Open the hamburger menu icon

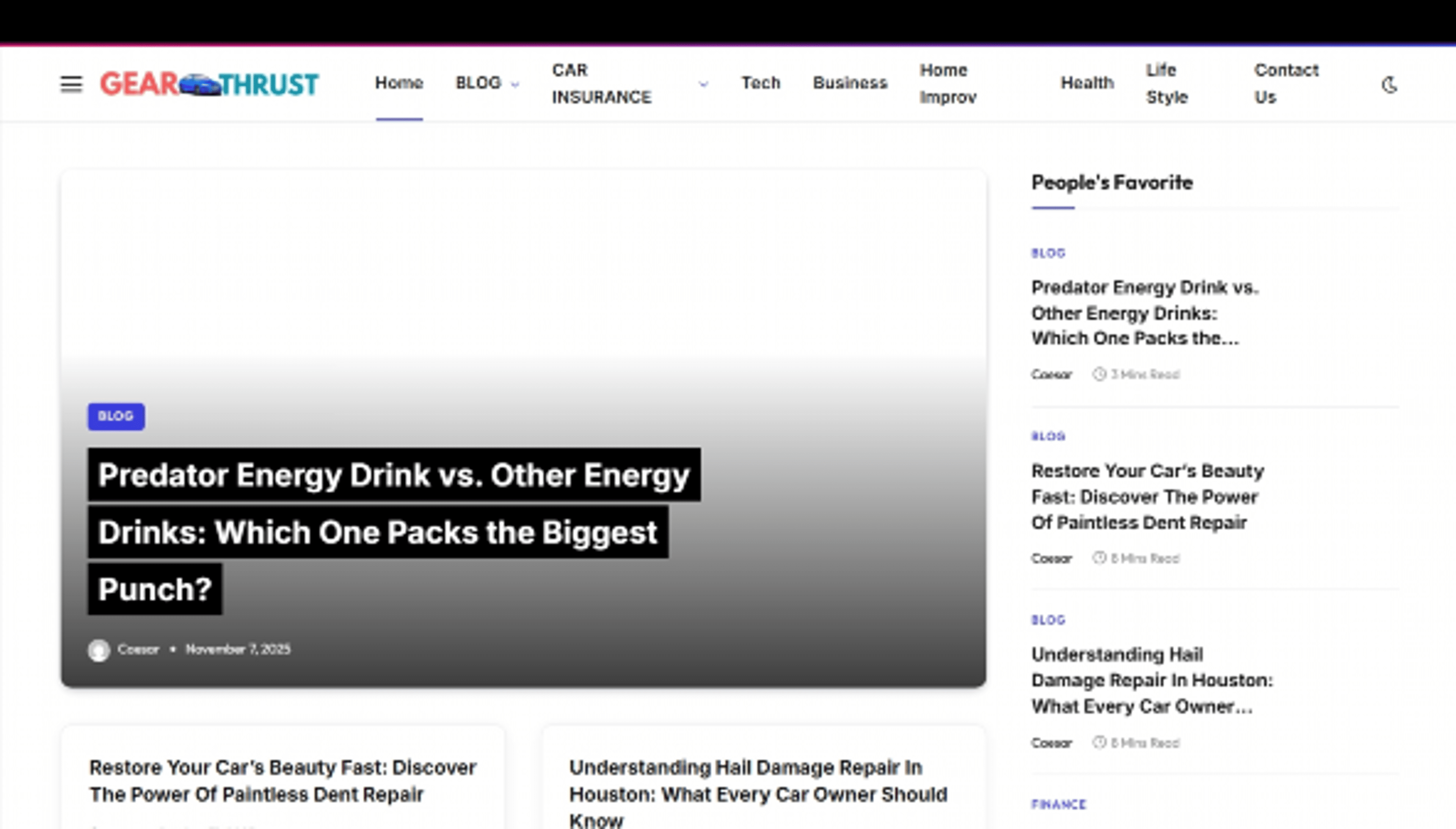pos(71,84)
